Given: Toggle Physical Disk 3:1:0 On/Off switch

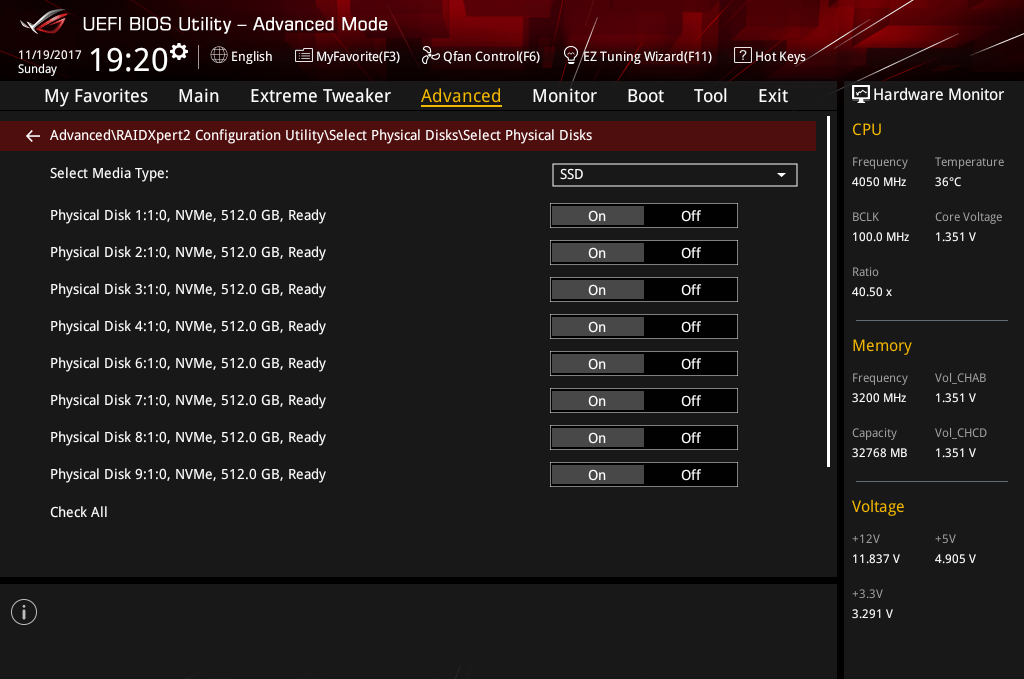Looking at the screenshot, I should 644,290.
